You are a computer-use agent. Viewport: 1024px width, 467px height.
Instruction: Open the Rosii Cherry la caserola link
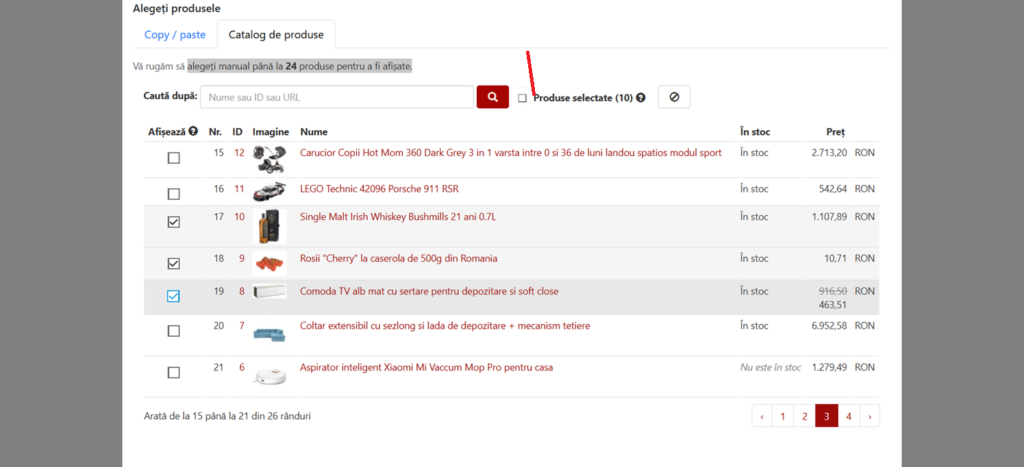[x=398, y=259]
